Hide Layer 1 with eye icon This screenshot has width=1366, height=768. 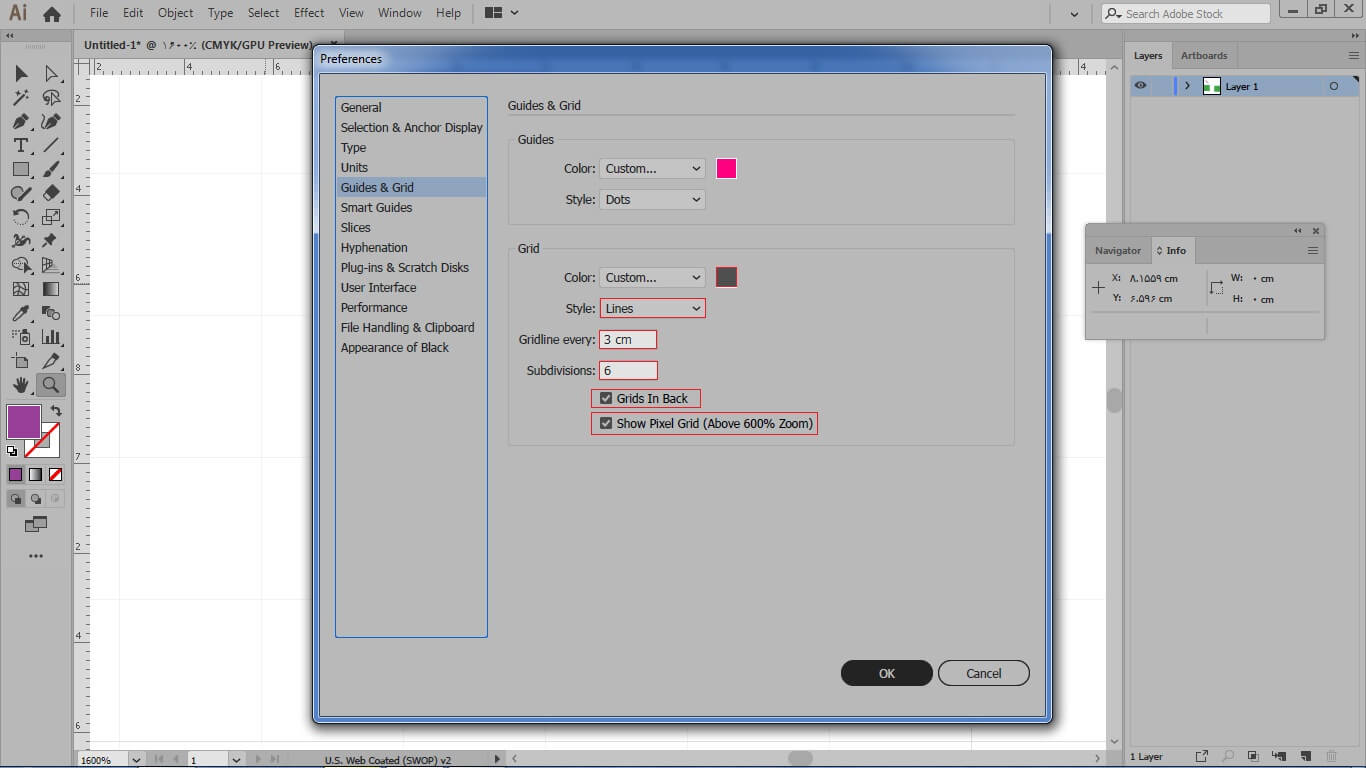[x=1141, y=86]
